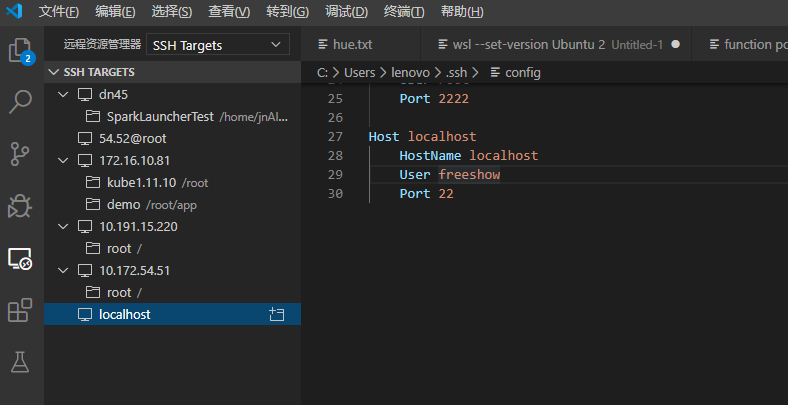Collapse the 10.191.15.220 host node
This screenshot has width=788, height=405.
click(64, 226)
